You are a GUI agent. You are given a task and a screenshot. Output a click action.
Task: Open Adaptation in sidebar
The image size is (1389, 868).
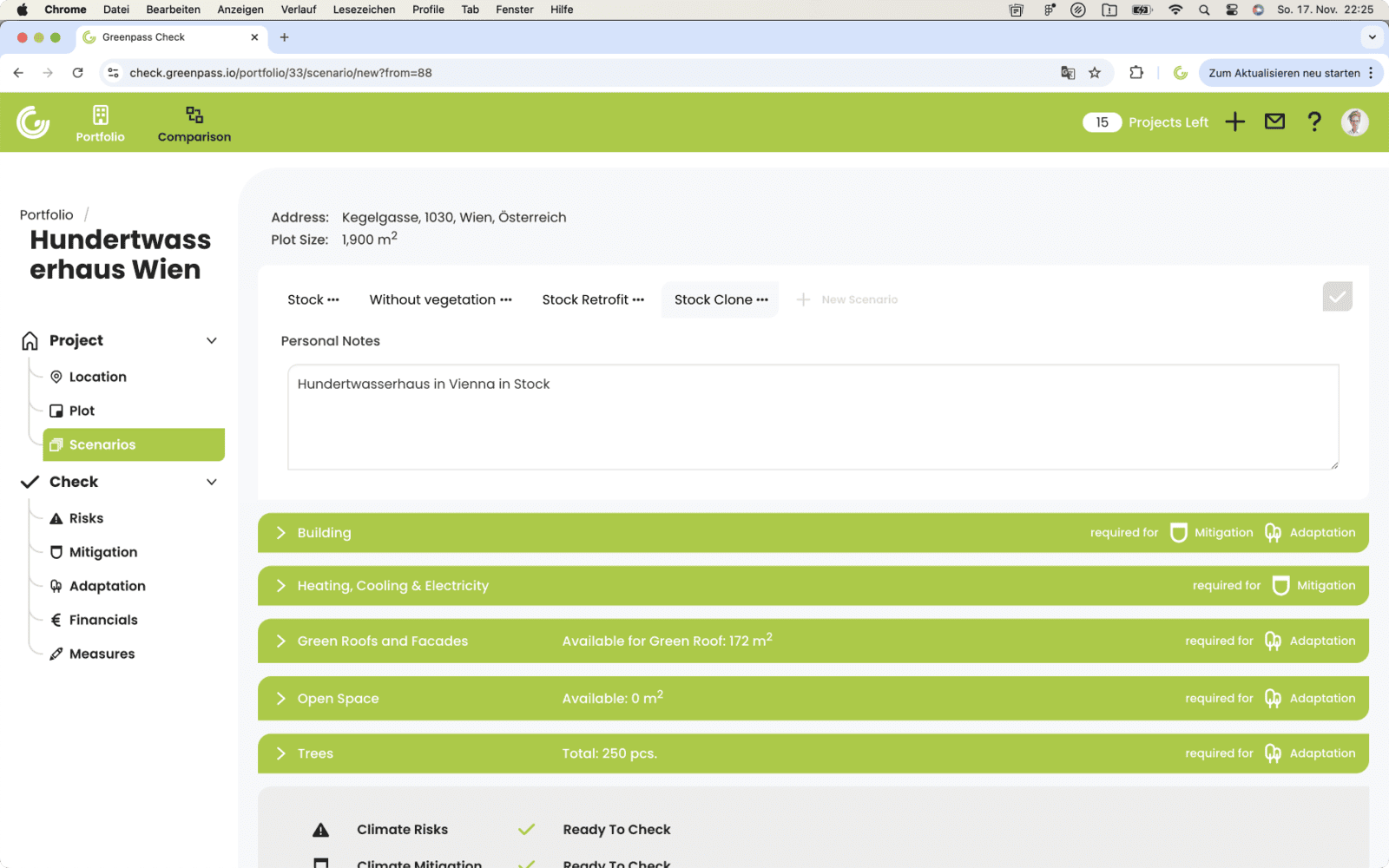click(107, 586)
